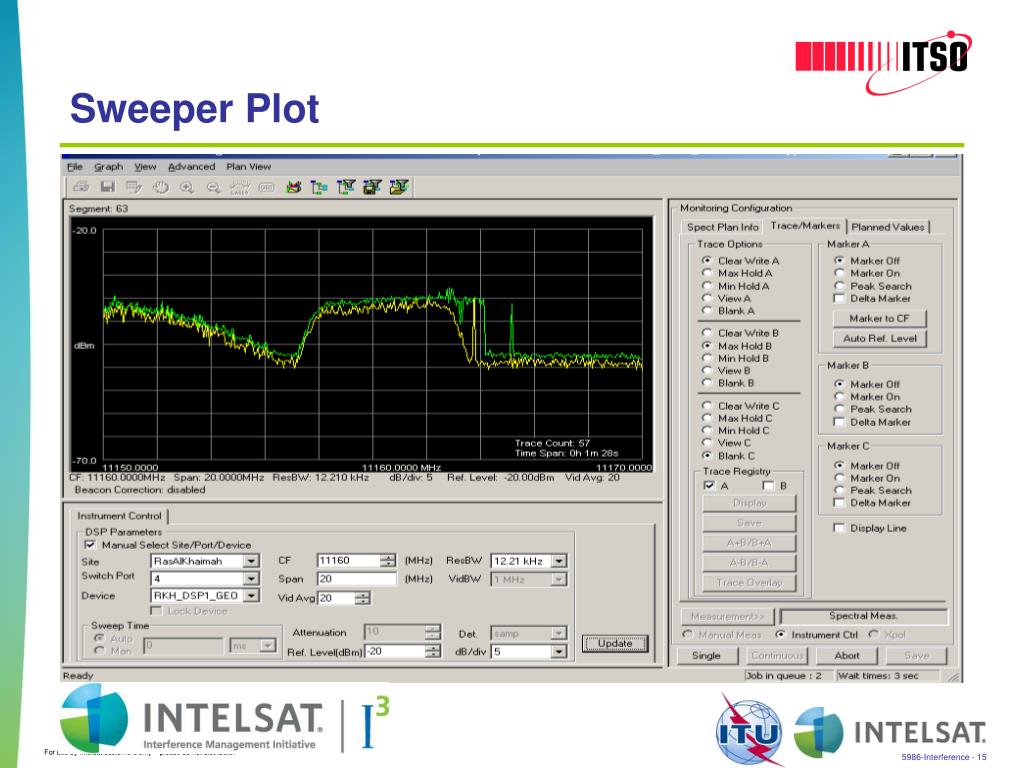This screenshot has height=768, width=1024.
Task: Click the Spectral Meas. button
Action: coord(863,616)
